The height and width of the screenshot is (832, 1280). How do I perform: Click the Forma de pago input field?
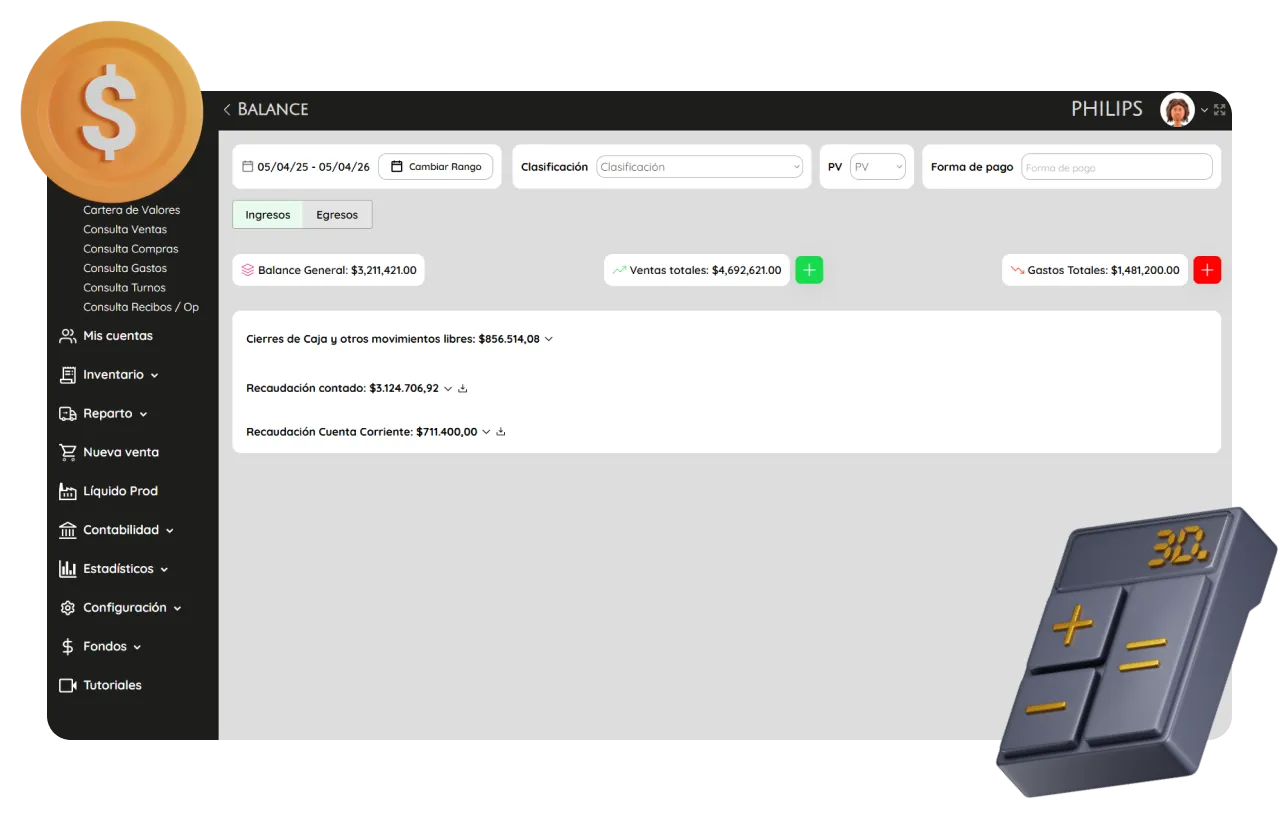(1116, 167)
